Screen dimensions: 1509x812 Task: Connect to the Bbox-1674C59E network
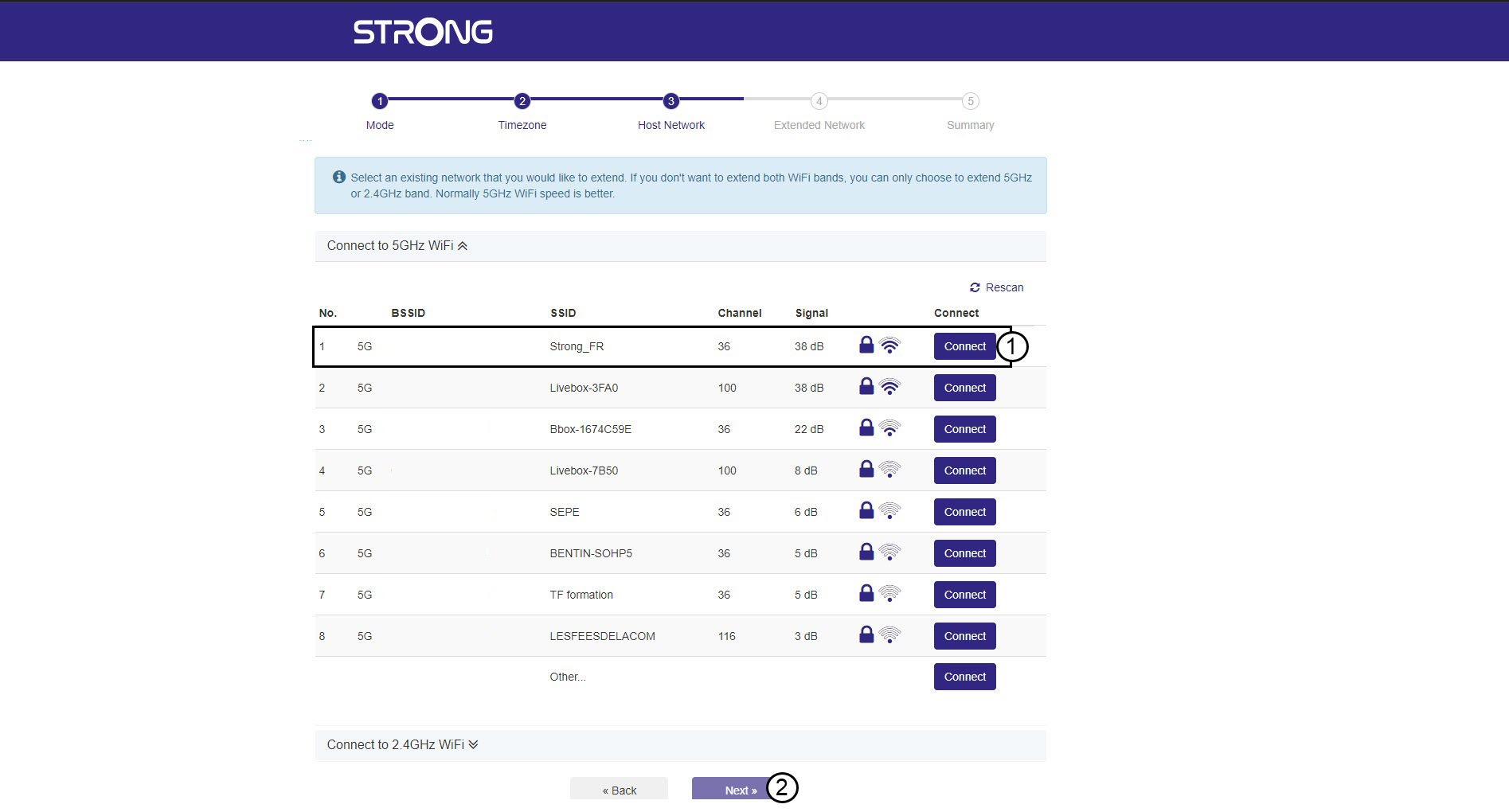pos(964,429)
